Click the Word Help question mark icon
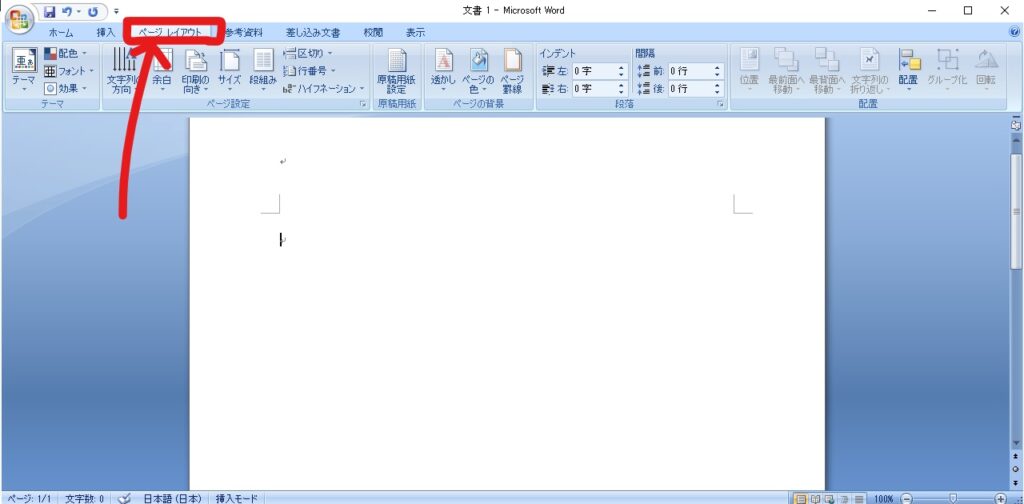The width and height of the screenshot is (1024, 504). (x=1014, y=31)
